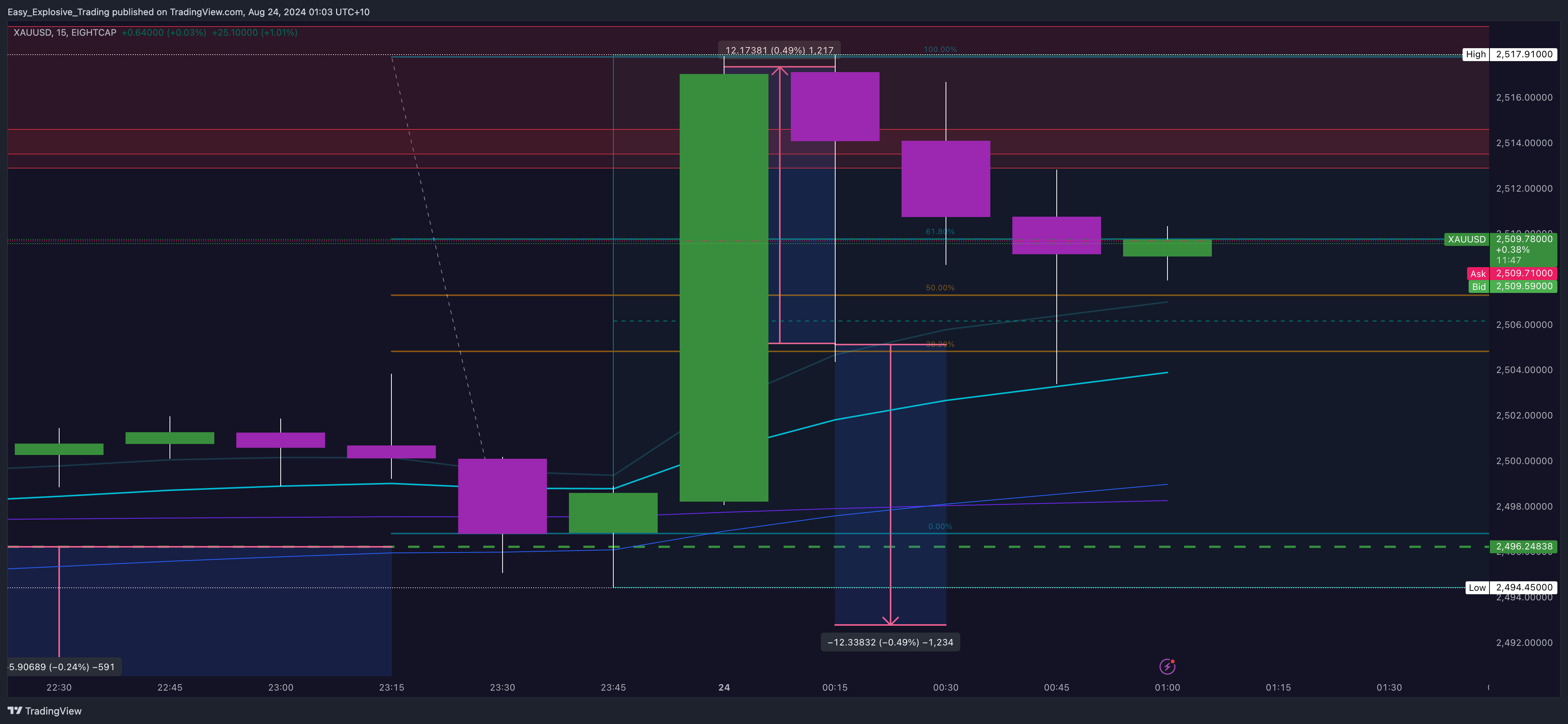Click the 50.00% Fibonacci level label
This screenshot has width=1568, height=724.
click(x=940, y=287)
